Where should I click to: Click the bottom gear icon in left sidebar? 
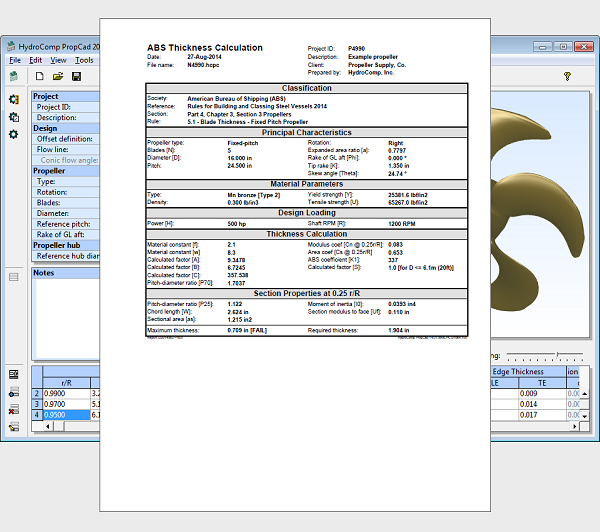tap(14, 134)
